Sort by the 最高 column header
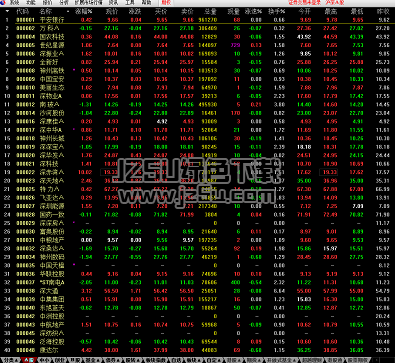This screenshot has width=395, height=363. pos(330,11)
